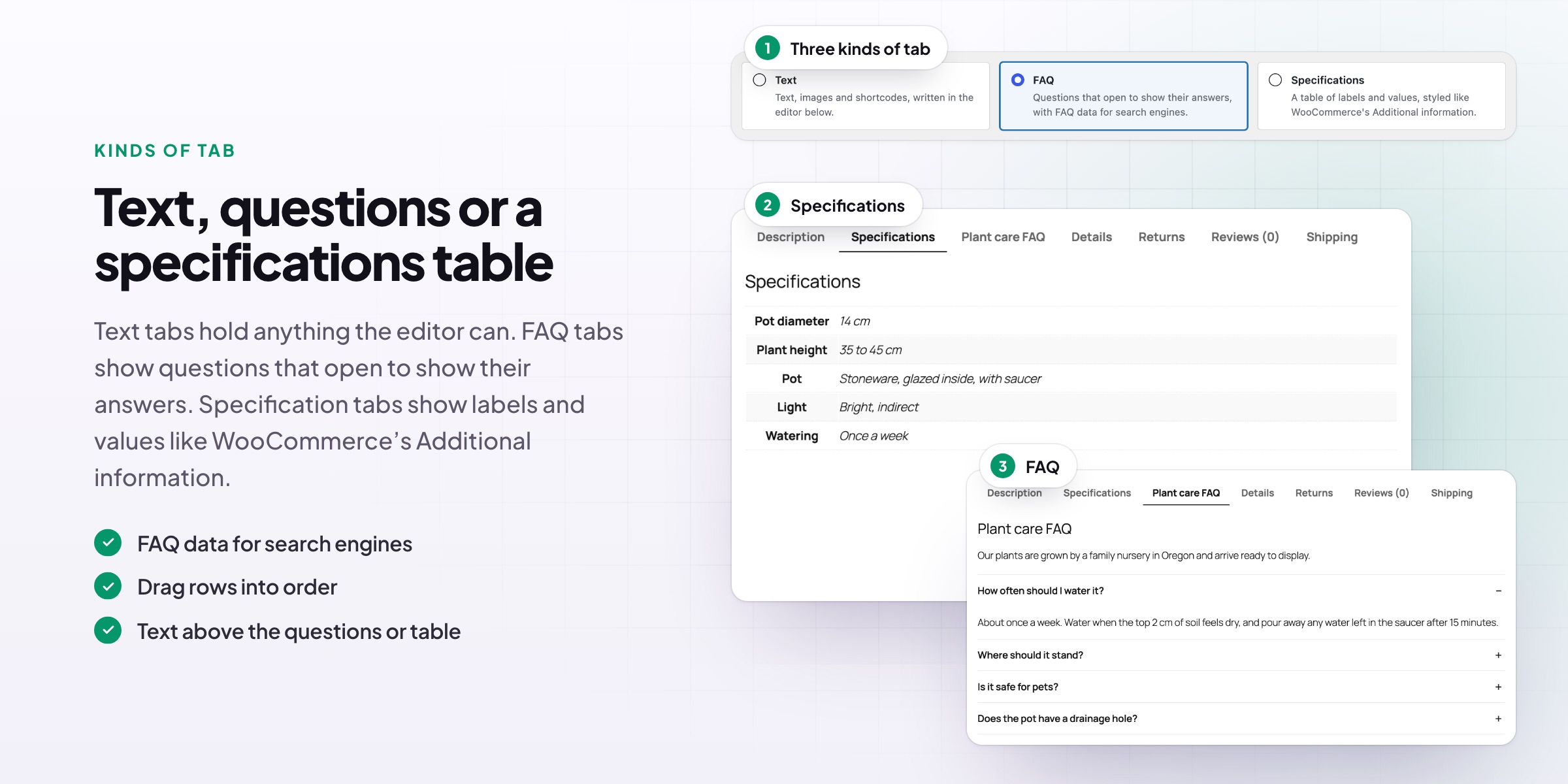Select the Specifications tab type radio button
Image resolution: width=1568 pixels, height=784 pixels.
[x=1275, y=80]
